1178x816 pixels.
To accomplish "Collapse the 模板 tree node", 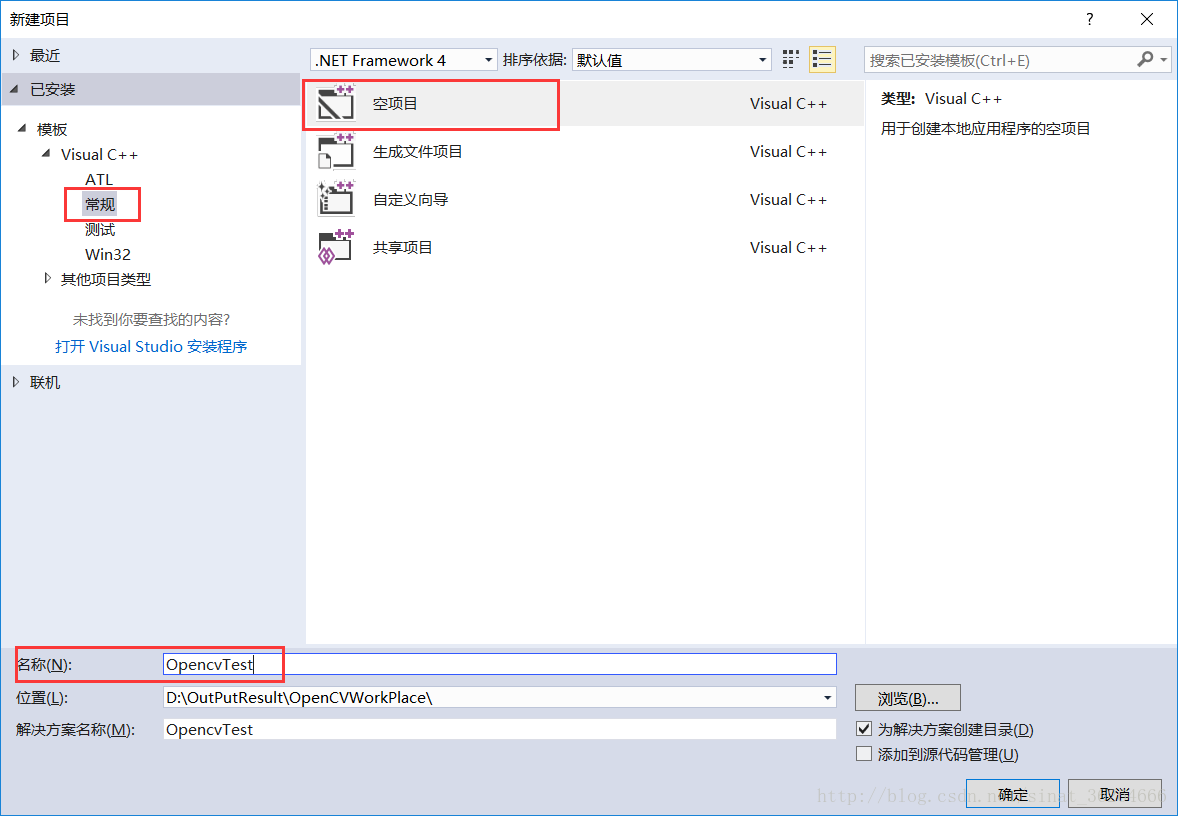I will click(x=23, y=129).
